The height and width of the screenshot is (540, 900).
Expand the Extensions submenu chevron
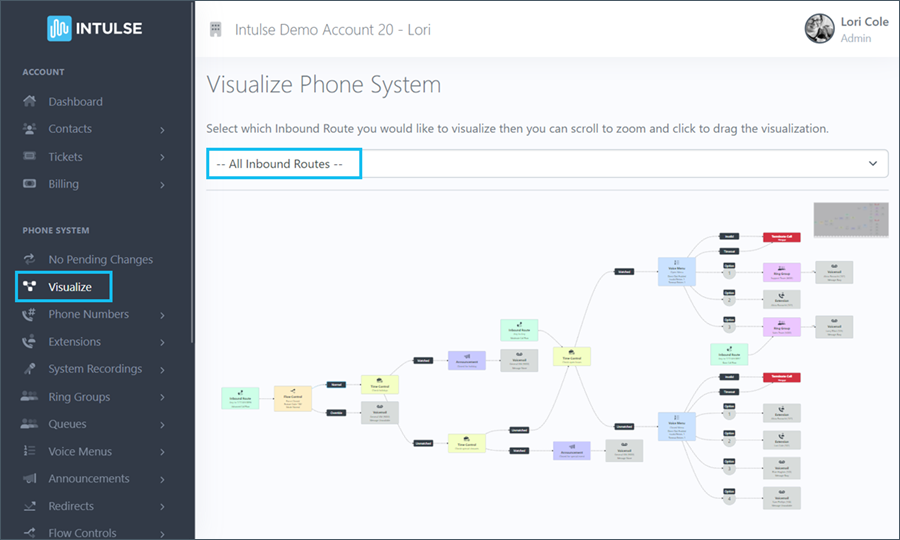[162, 343]
